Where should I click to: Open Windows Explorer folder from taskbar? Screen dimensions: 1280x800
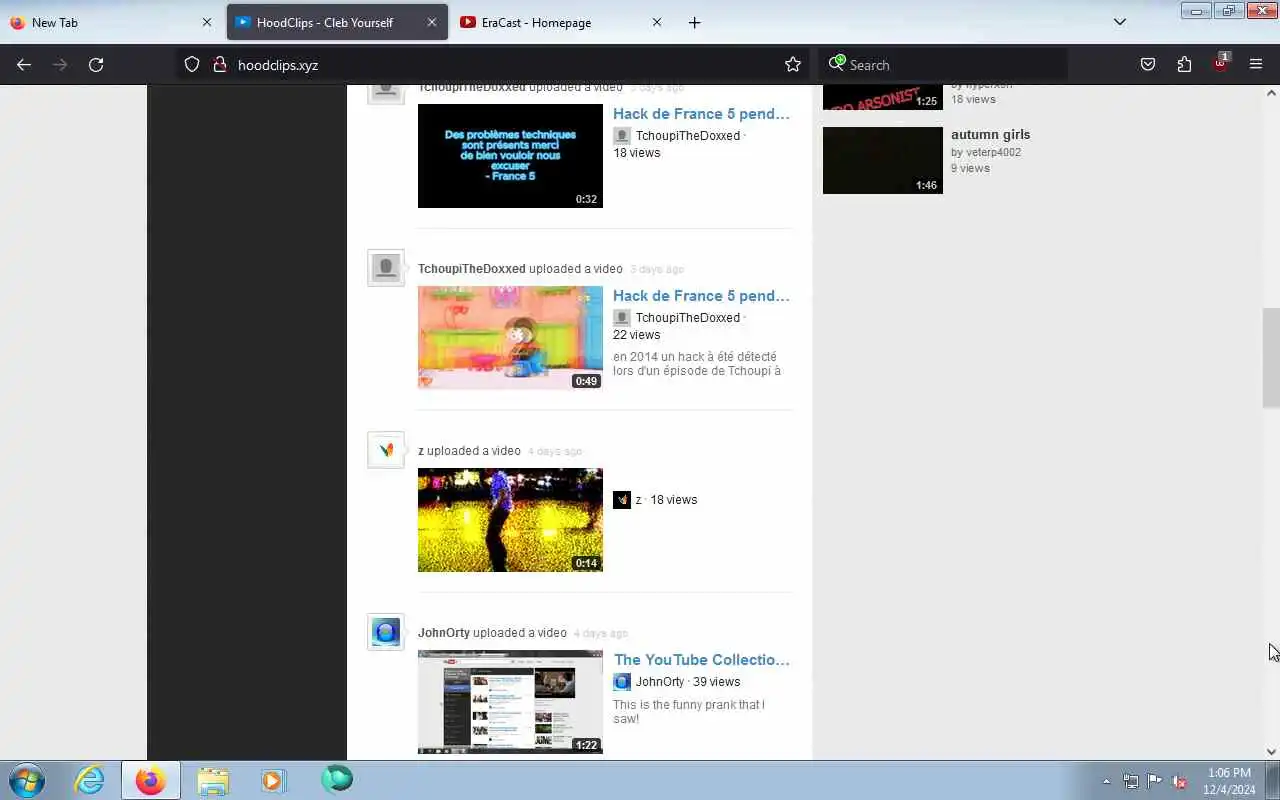coord(213,780)
